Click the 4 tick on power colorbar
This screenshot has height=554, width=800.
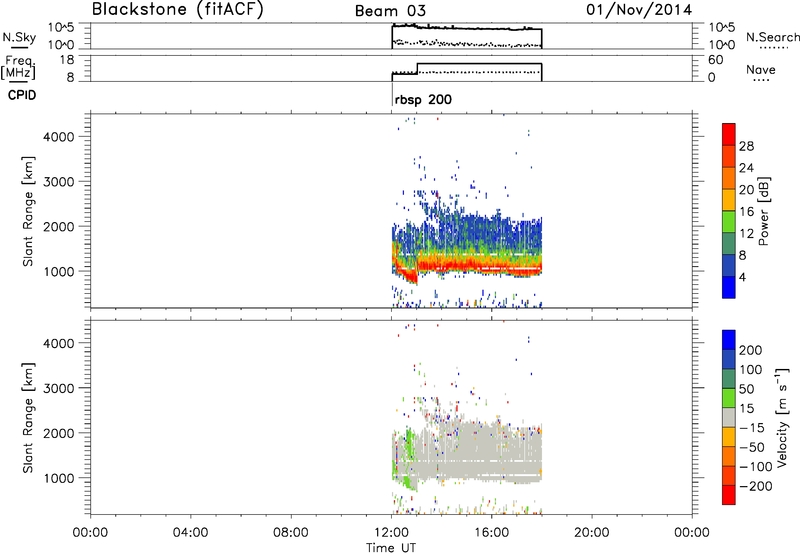tap(742, 277)
